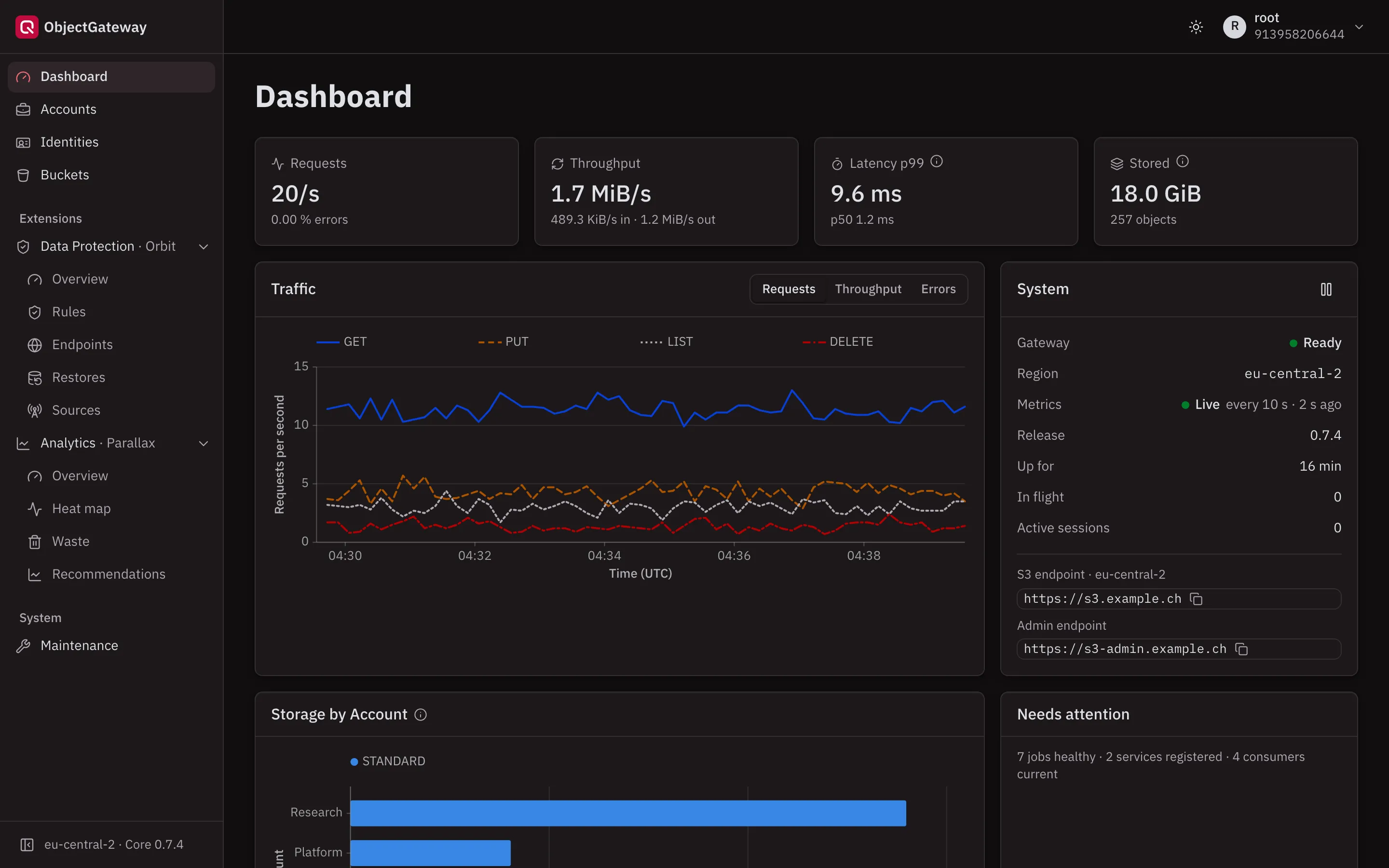Pause live metrics in System panel
This screenshot has height=868, width=1389.
click(x=1326, y=289)
